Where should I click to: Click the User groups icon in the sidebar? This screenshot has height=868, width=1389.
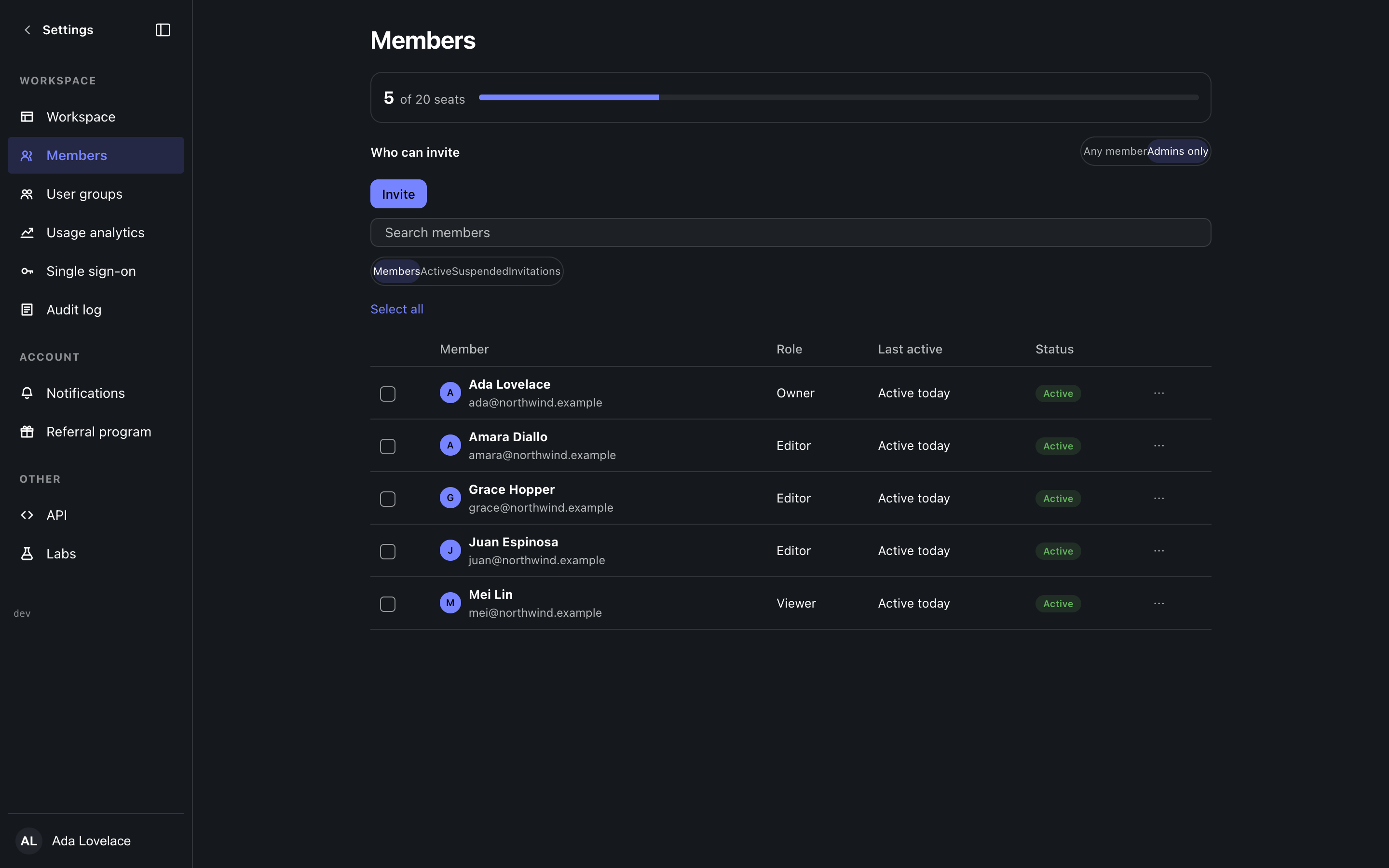point(27,194)
